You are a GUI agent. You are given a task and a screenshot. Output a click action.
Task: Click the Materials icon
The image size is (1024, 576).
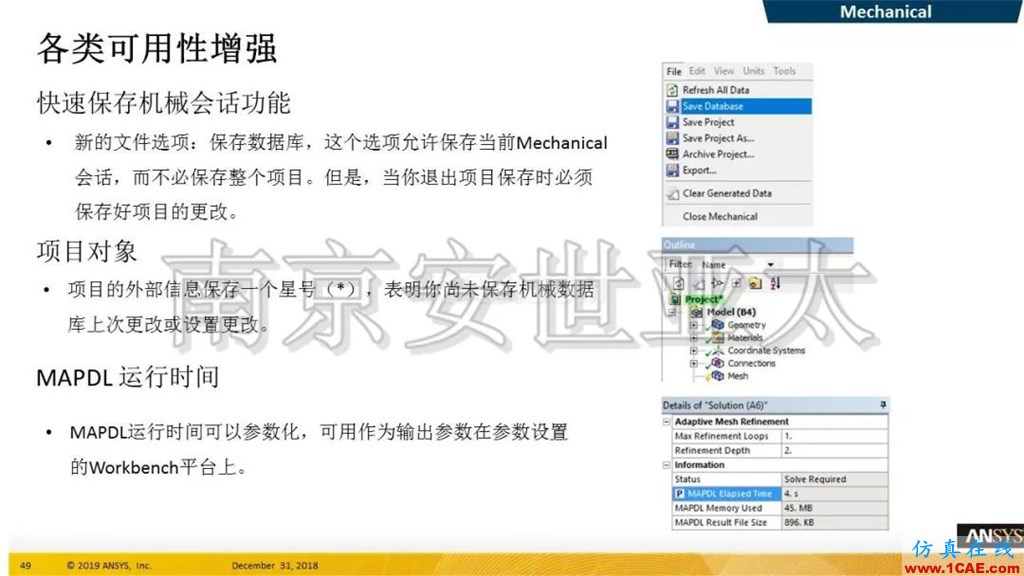coord(718,337)
